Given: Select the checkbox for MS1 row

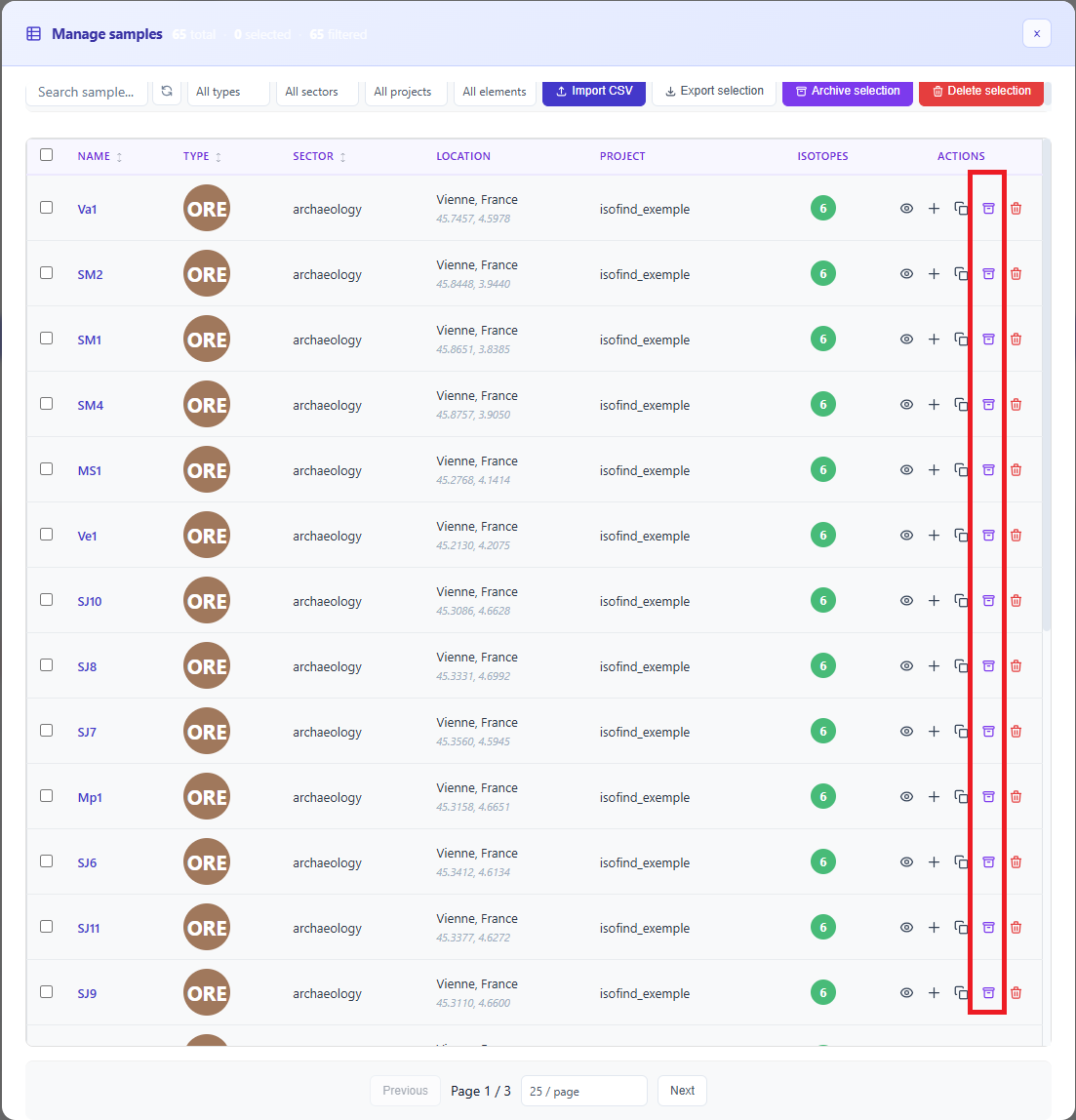Looking at the screenshot, I should [46, 468].
